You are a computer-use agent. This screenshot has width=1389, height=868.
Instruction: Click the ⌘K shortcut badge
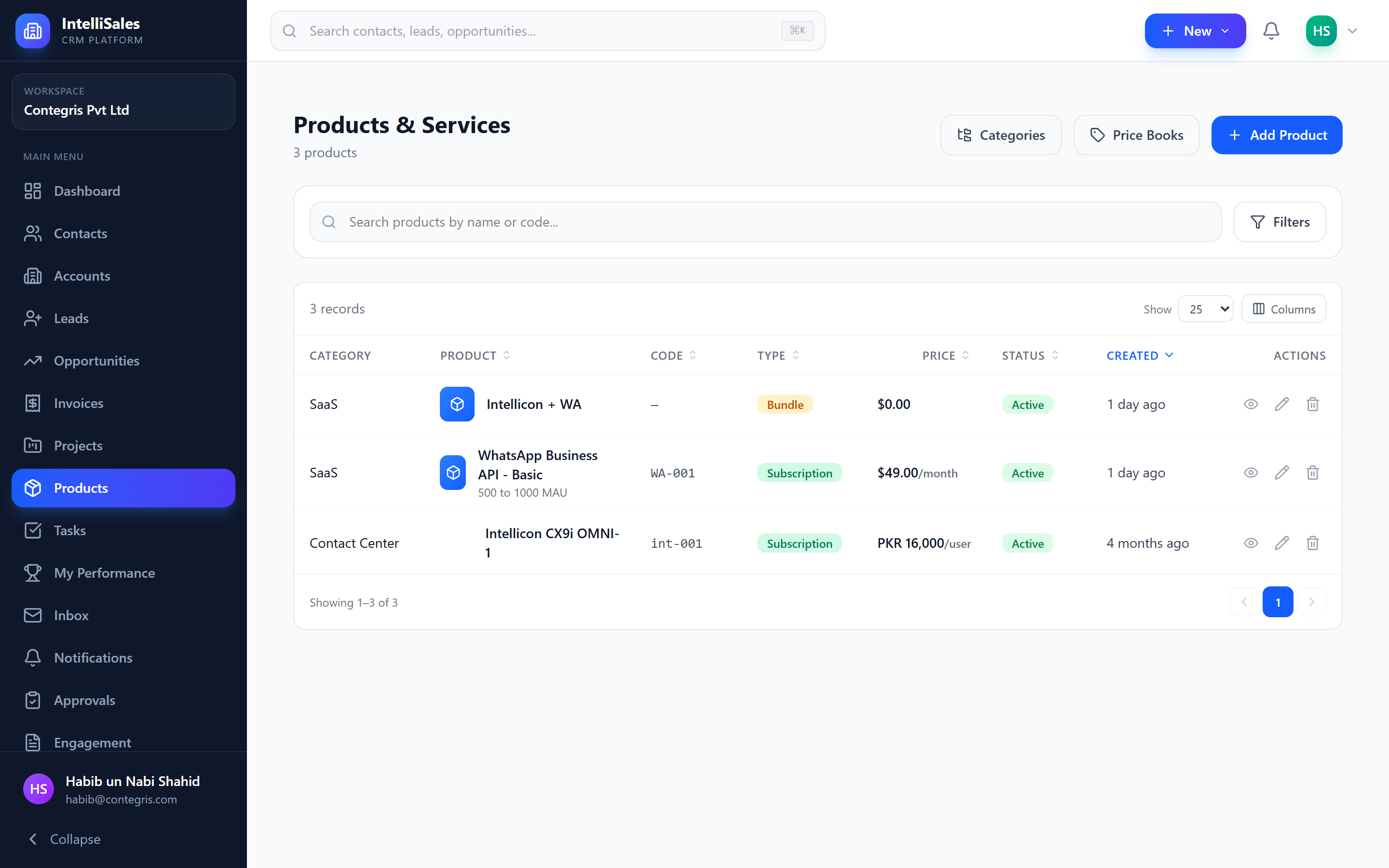(797, 30)
